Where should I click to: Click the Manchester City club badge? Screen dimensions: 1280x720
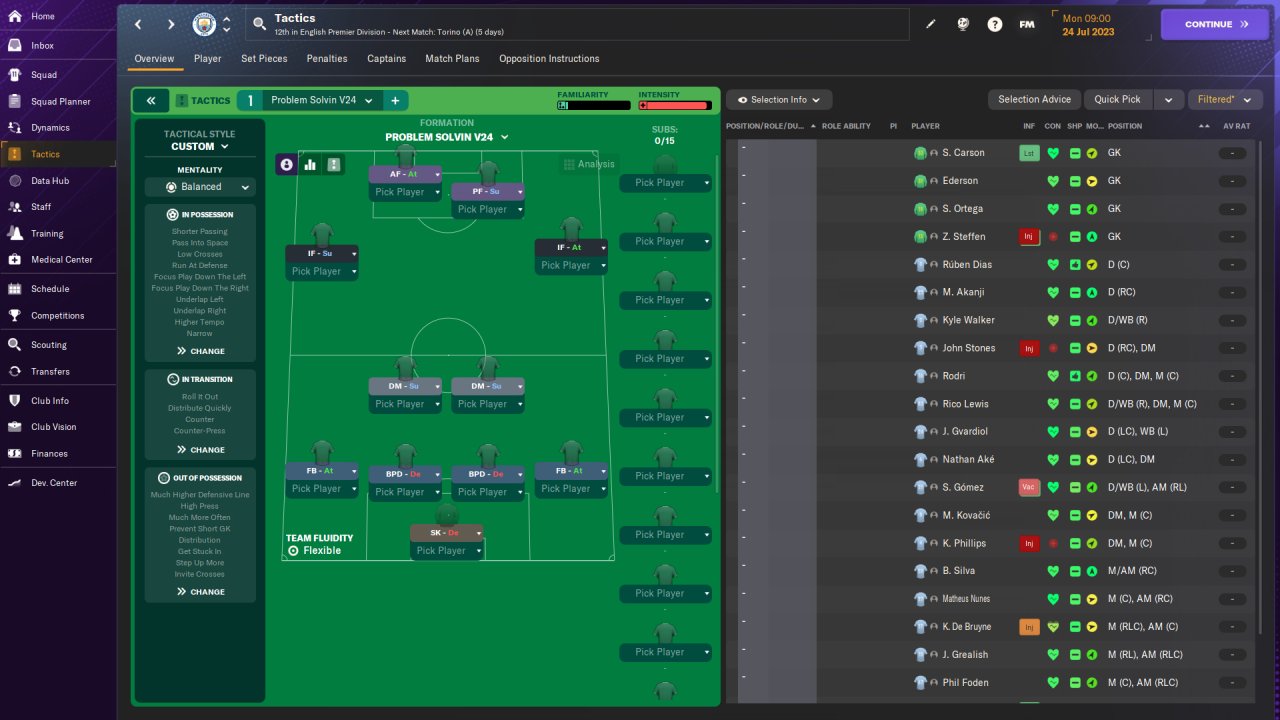[206, 24]
